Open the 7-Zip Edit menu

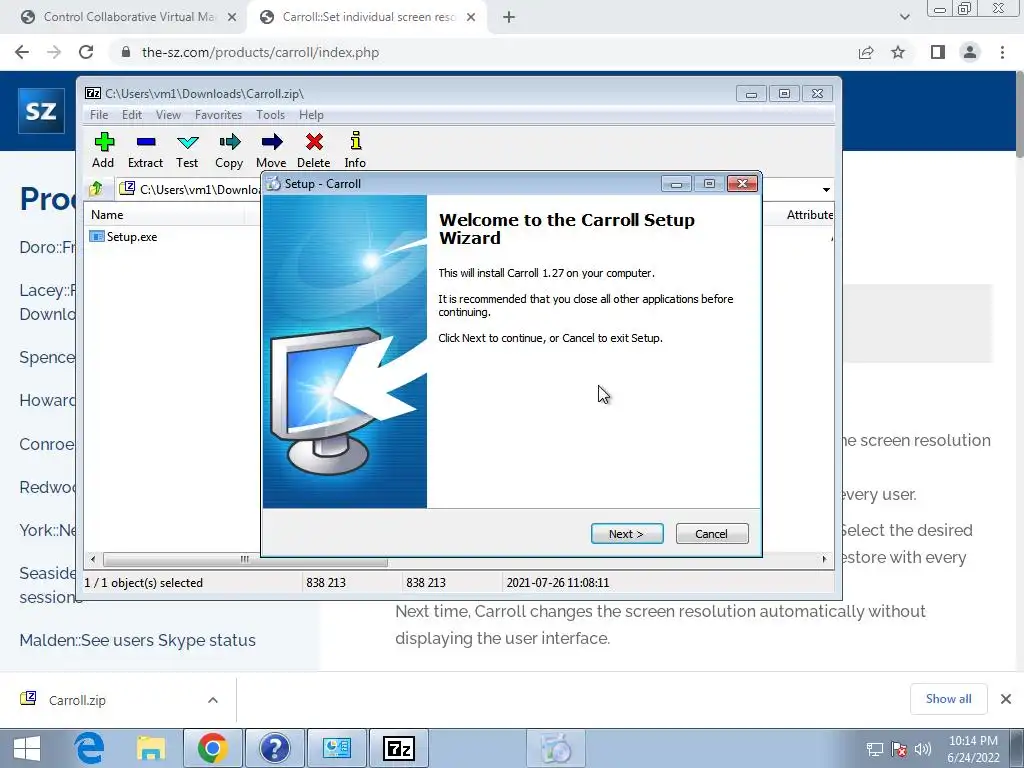click(x=132, y=115)
